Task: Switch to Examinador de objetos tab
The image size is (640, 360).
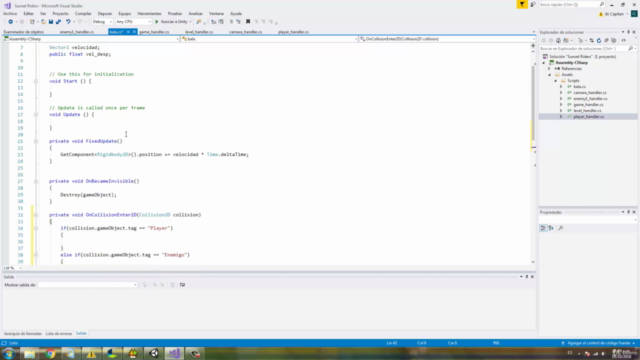Action: (x=24, y=32)
